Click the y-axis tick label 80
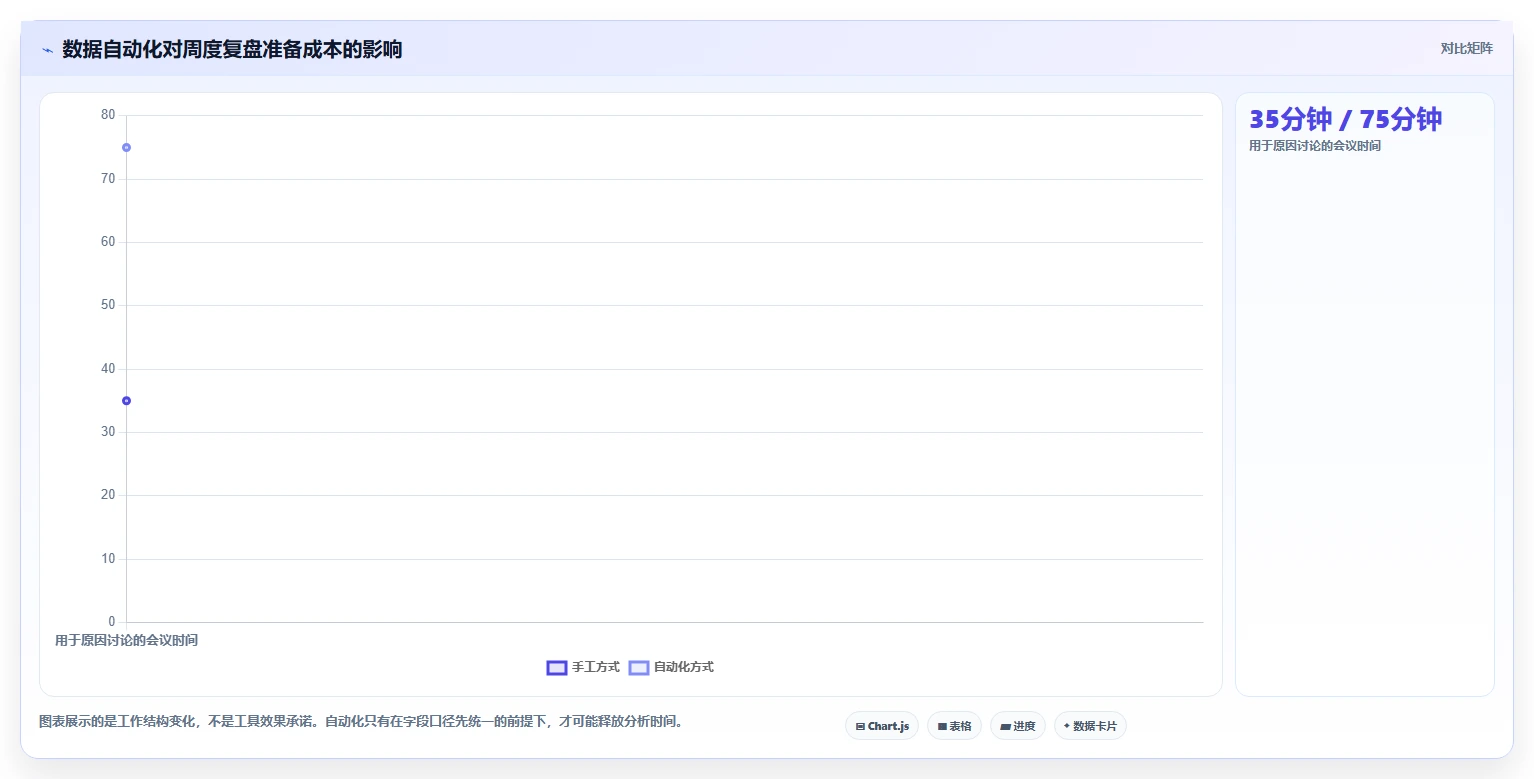 (108, 115)
